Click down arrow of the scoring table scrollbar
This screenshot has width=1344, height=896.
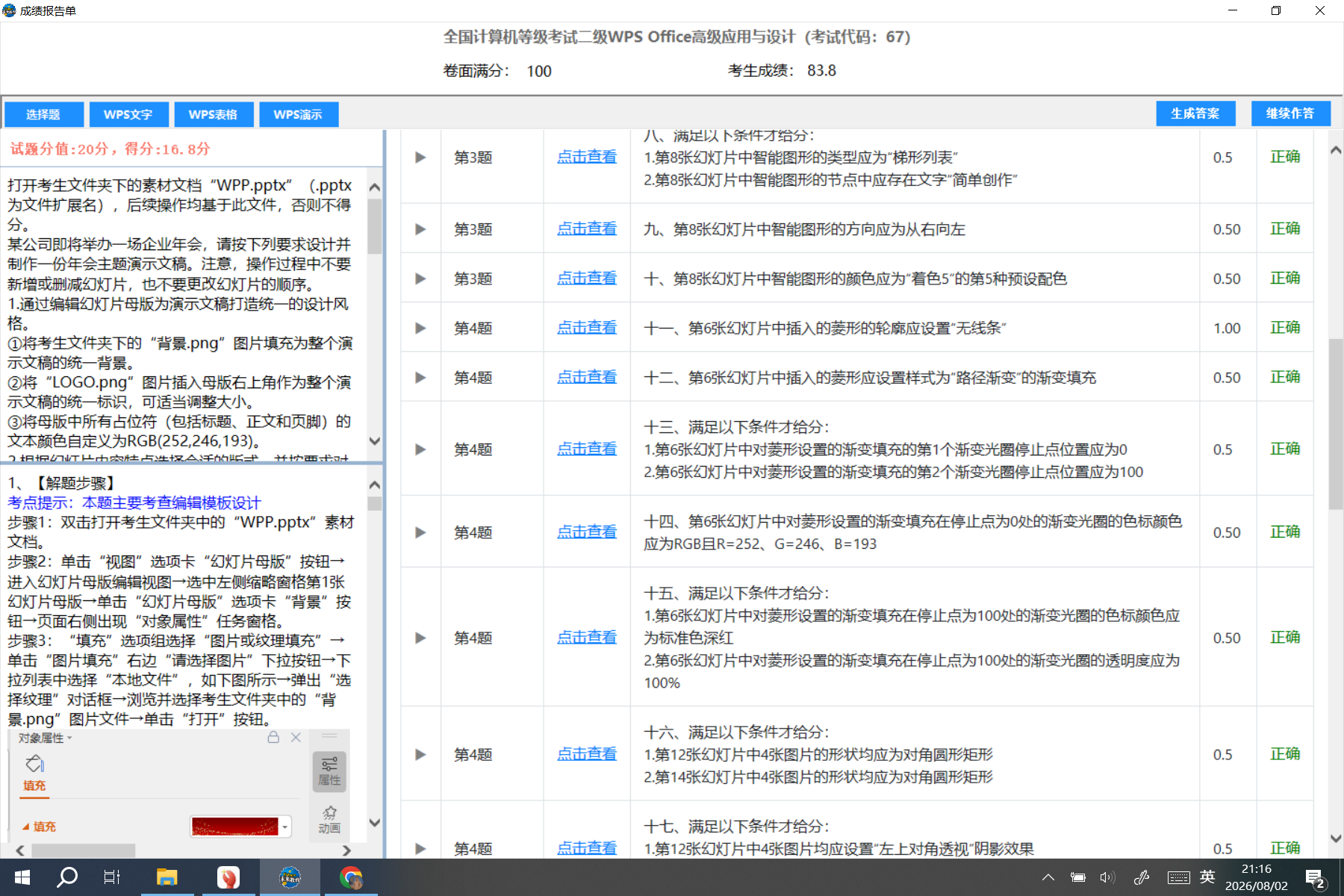1336,839
